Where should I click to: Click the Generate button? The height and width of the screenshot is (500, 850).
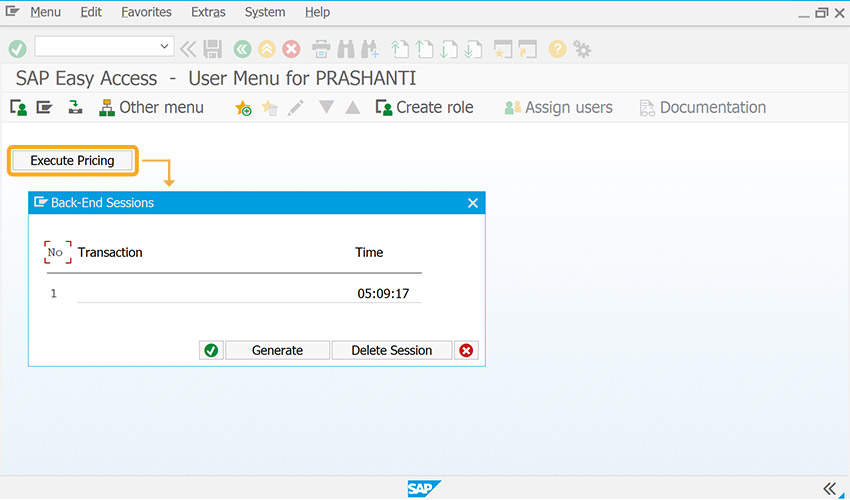(x=278, y=350)
